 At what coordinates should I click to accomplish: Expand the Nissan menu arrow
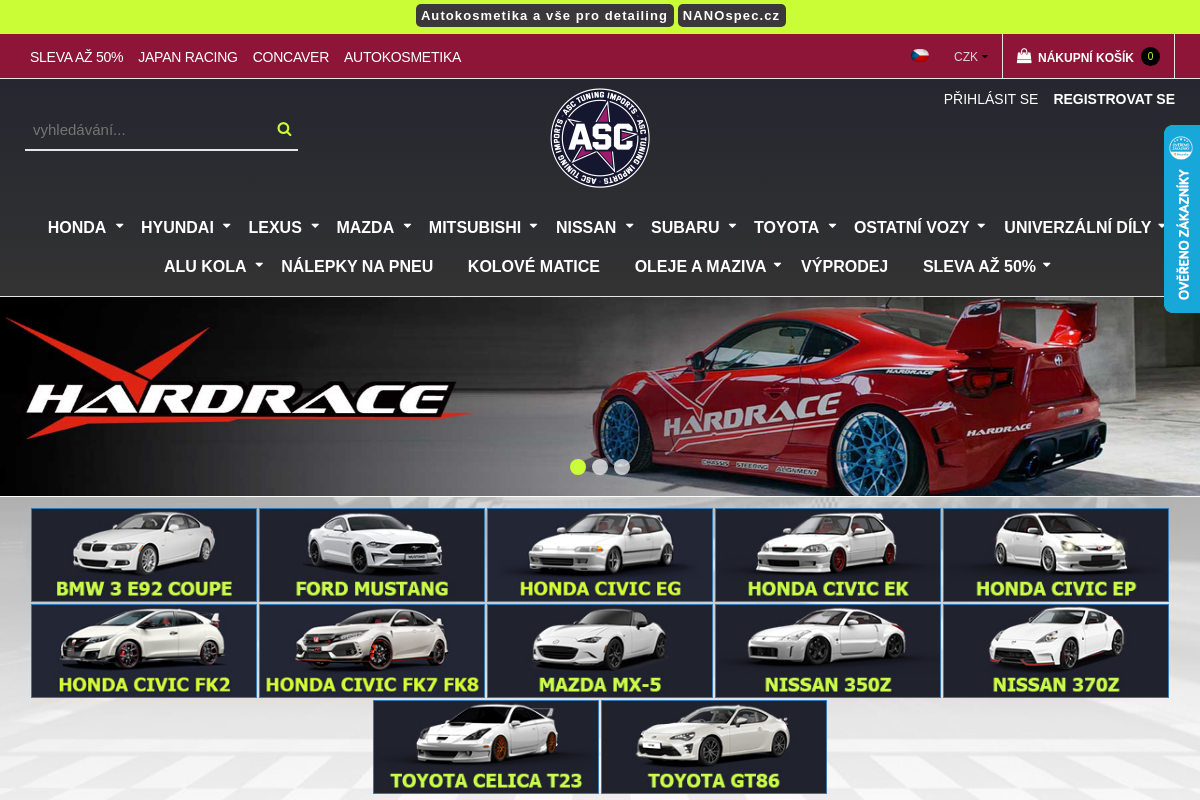coord(629,226)
